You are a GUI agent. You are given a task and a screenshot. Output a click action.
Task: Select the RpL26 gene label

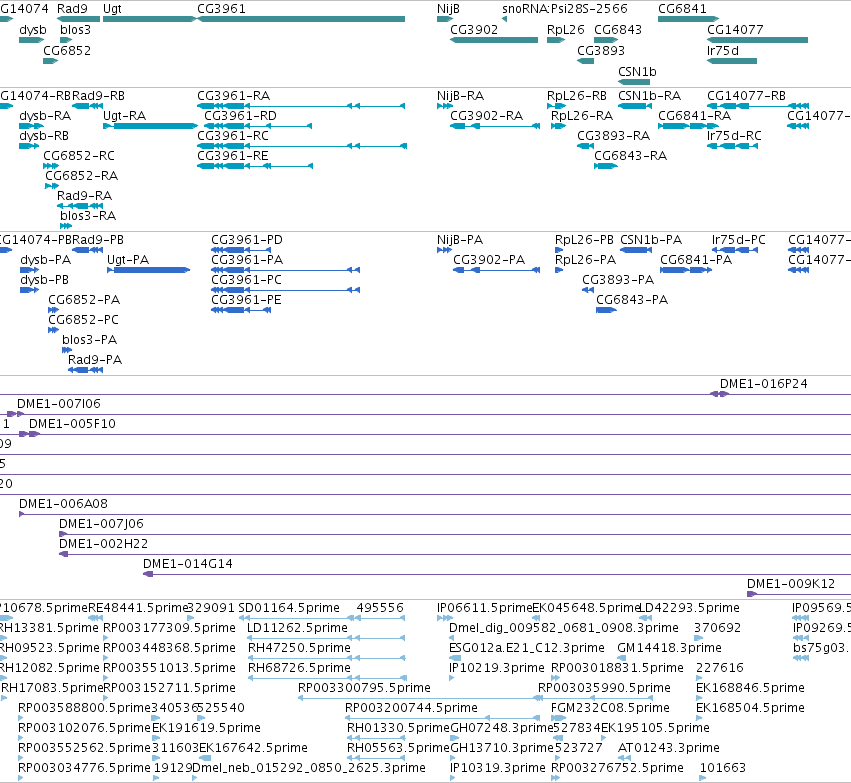(566, 30)
